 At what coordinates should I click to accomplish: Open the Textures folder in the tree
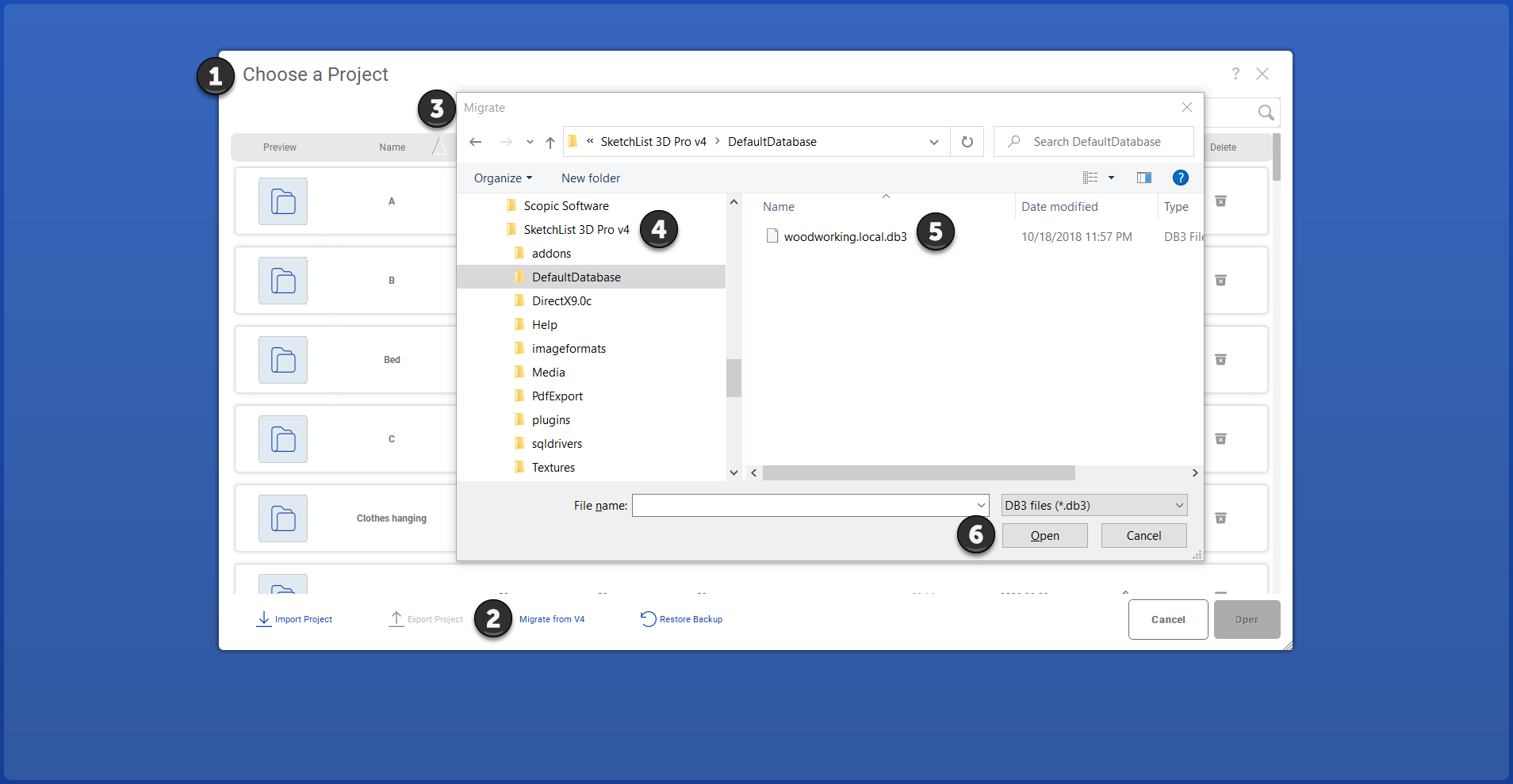click(x=553, y=468)
